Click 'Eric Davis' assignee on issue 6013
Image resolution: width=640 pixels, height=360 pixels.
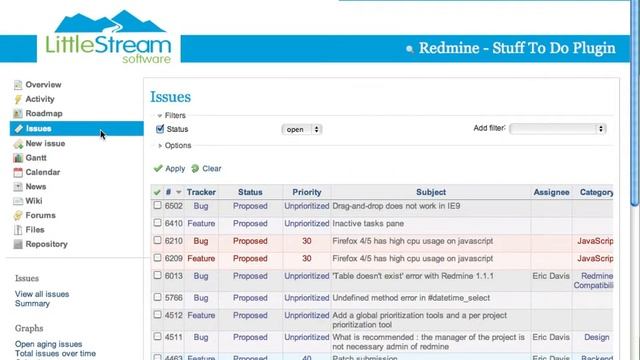(551, 276)
